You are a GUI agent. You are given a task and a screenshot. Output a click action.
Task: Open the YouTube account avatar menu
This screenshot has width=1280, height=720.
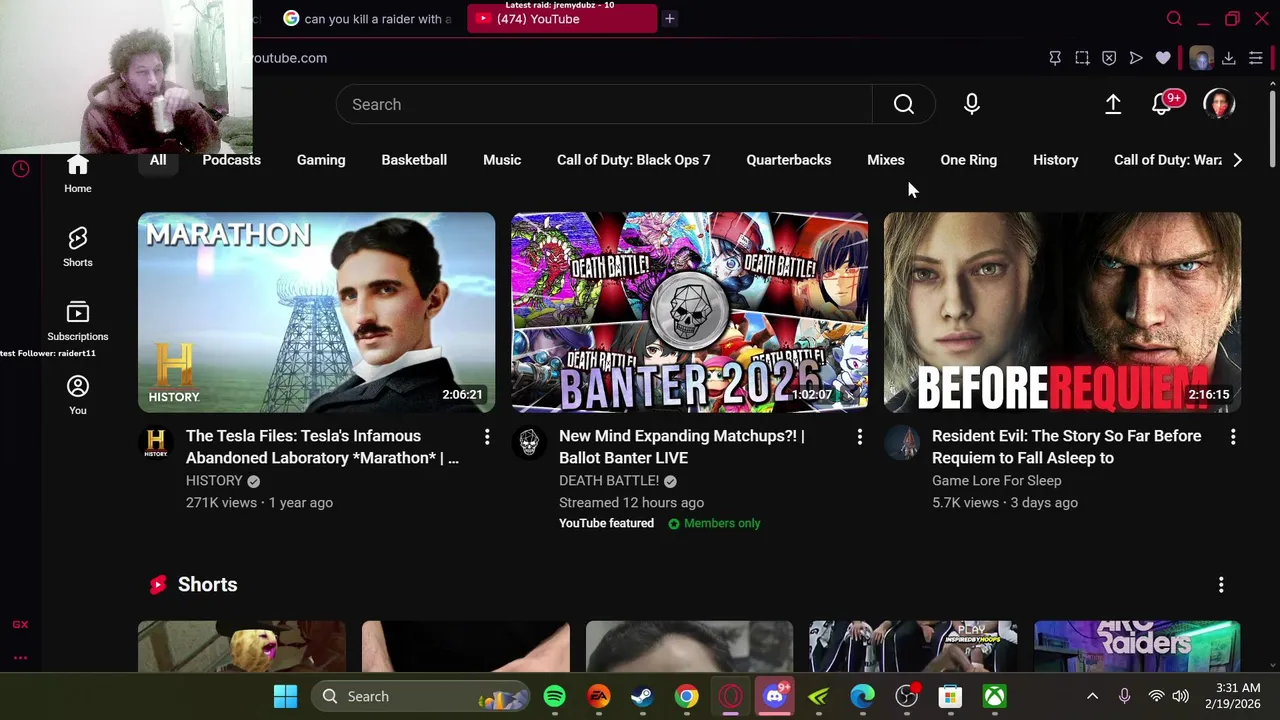[x=1219, y=104]
